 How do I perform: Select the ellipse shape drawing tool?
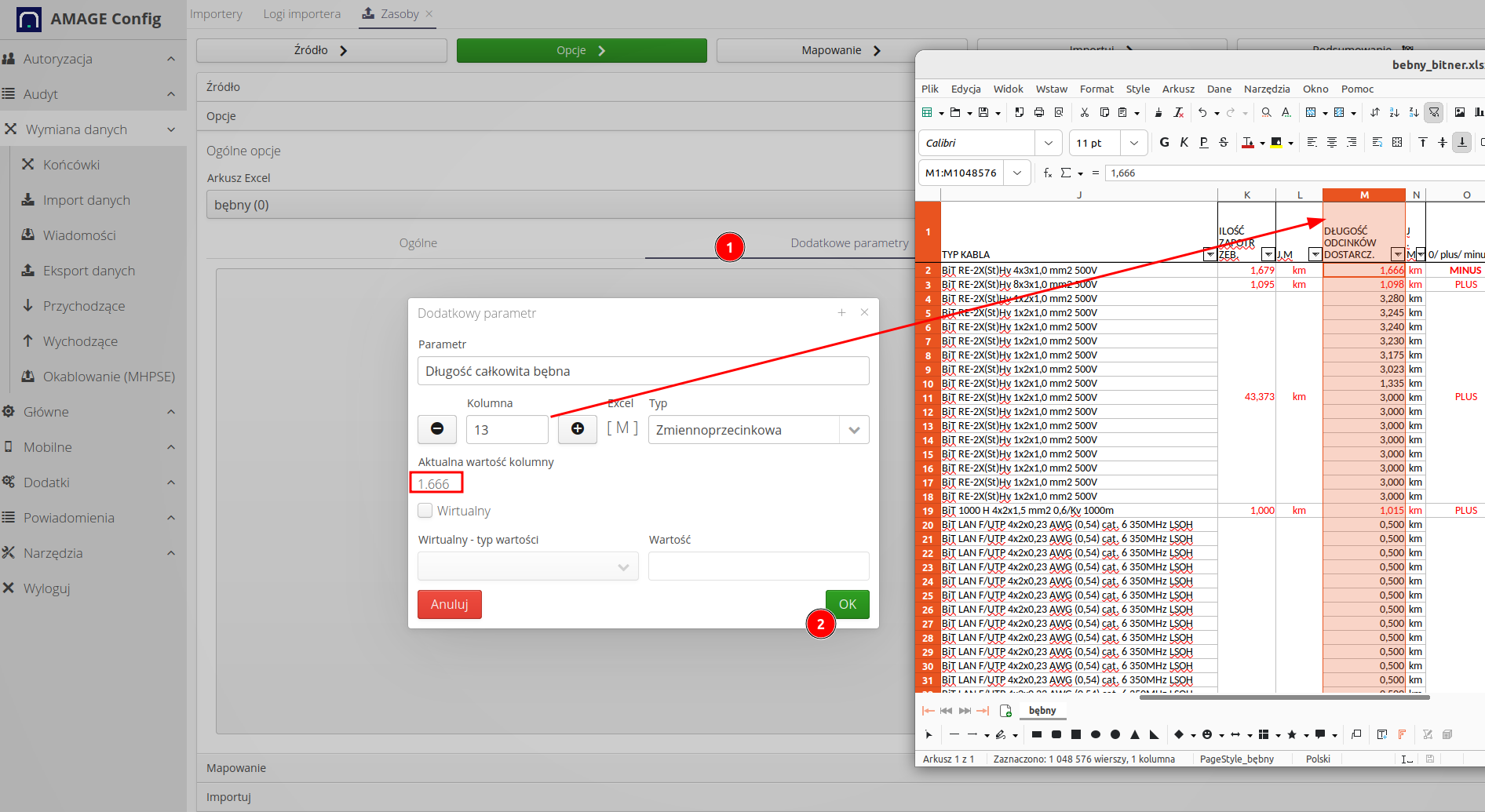point(1096,735)
